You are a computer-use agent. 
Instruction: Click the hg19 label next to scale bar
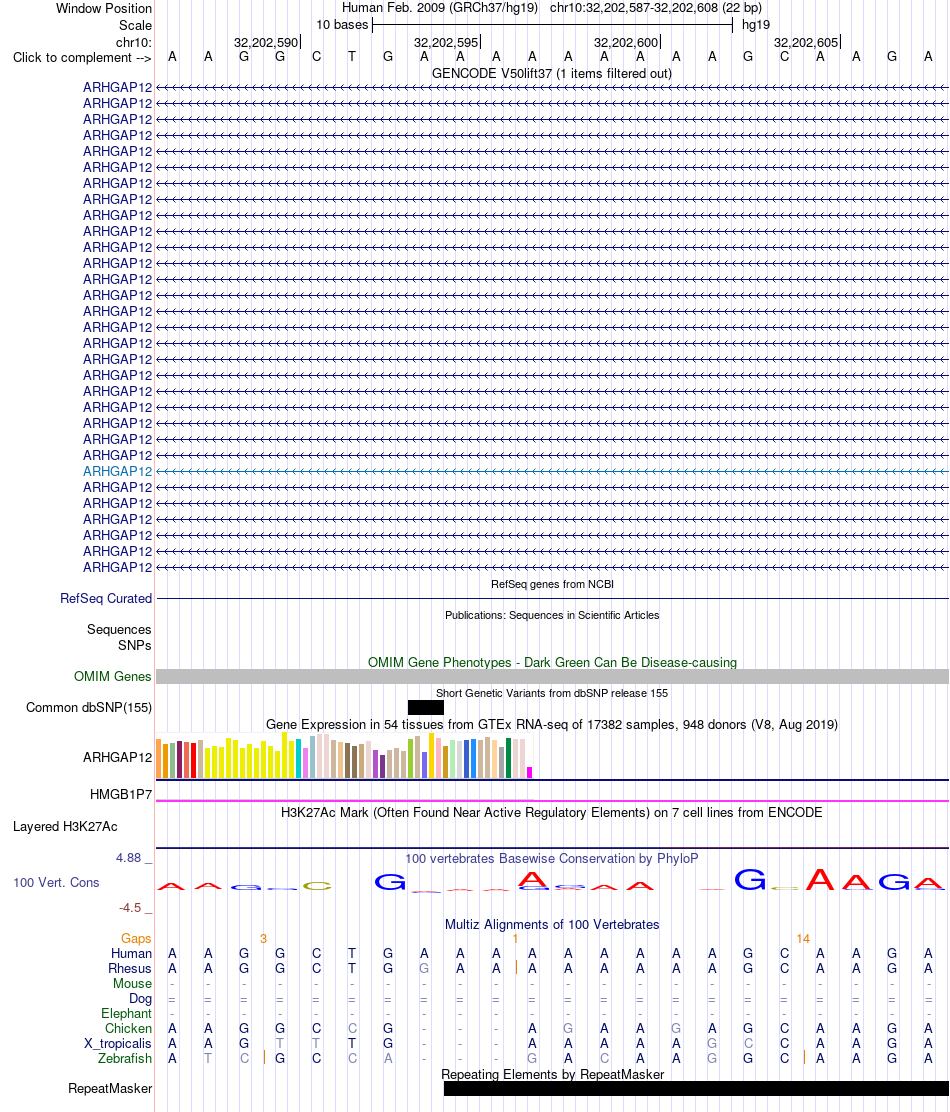[x=756, y=25]
